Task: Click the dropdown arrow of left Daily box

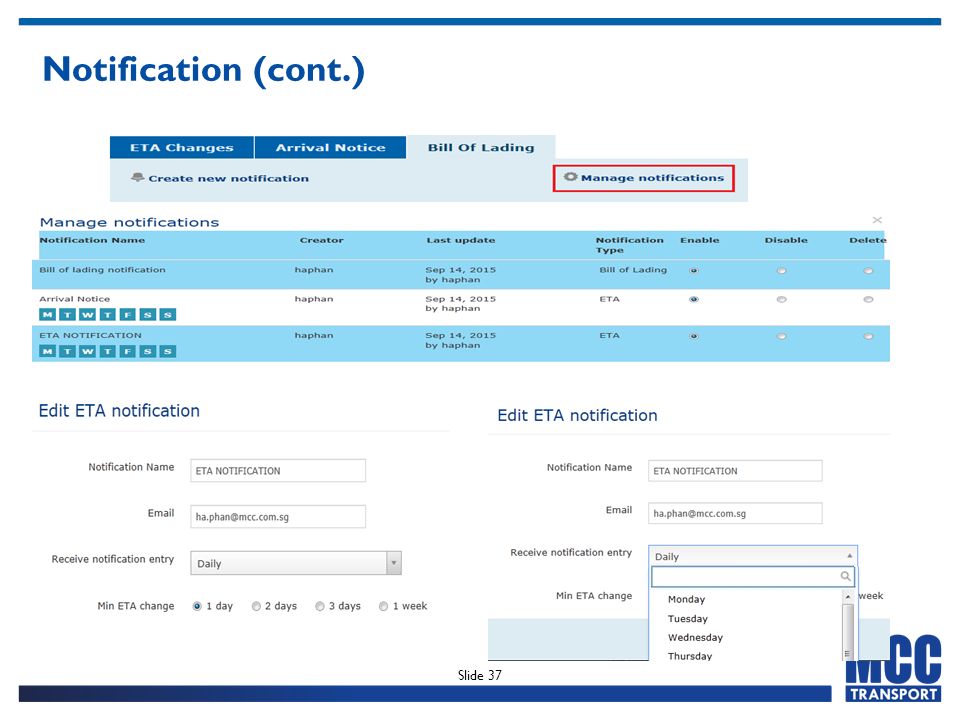Action: pos(394,563)
